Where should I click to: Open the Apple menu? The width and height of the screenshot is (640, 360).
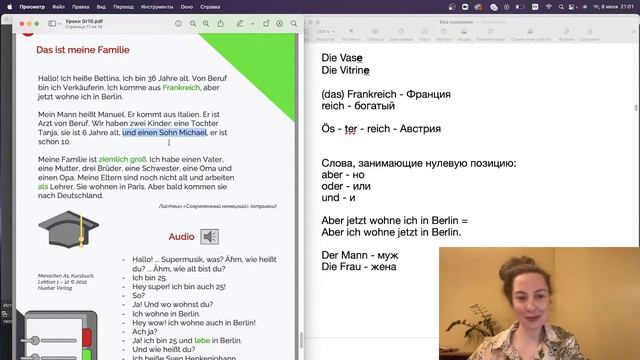coord(10,7)
